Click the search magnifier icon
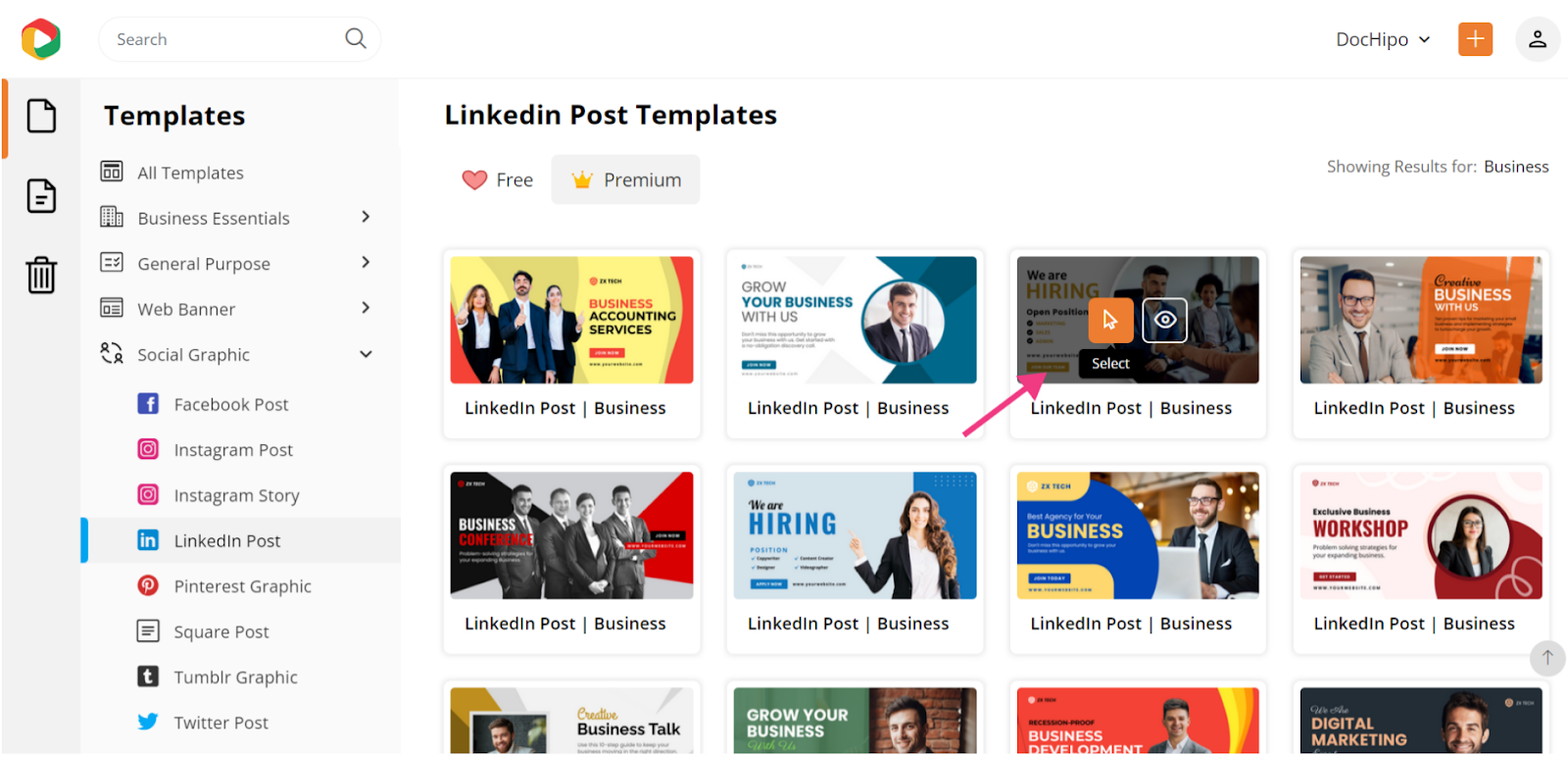The height and width of the screenshot is (757, 1568). click(356, 38)
